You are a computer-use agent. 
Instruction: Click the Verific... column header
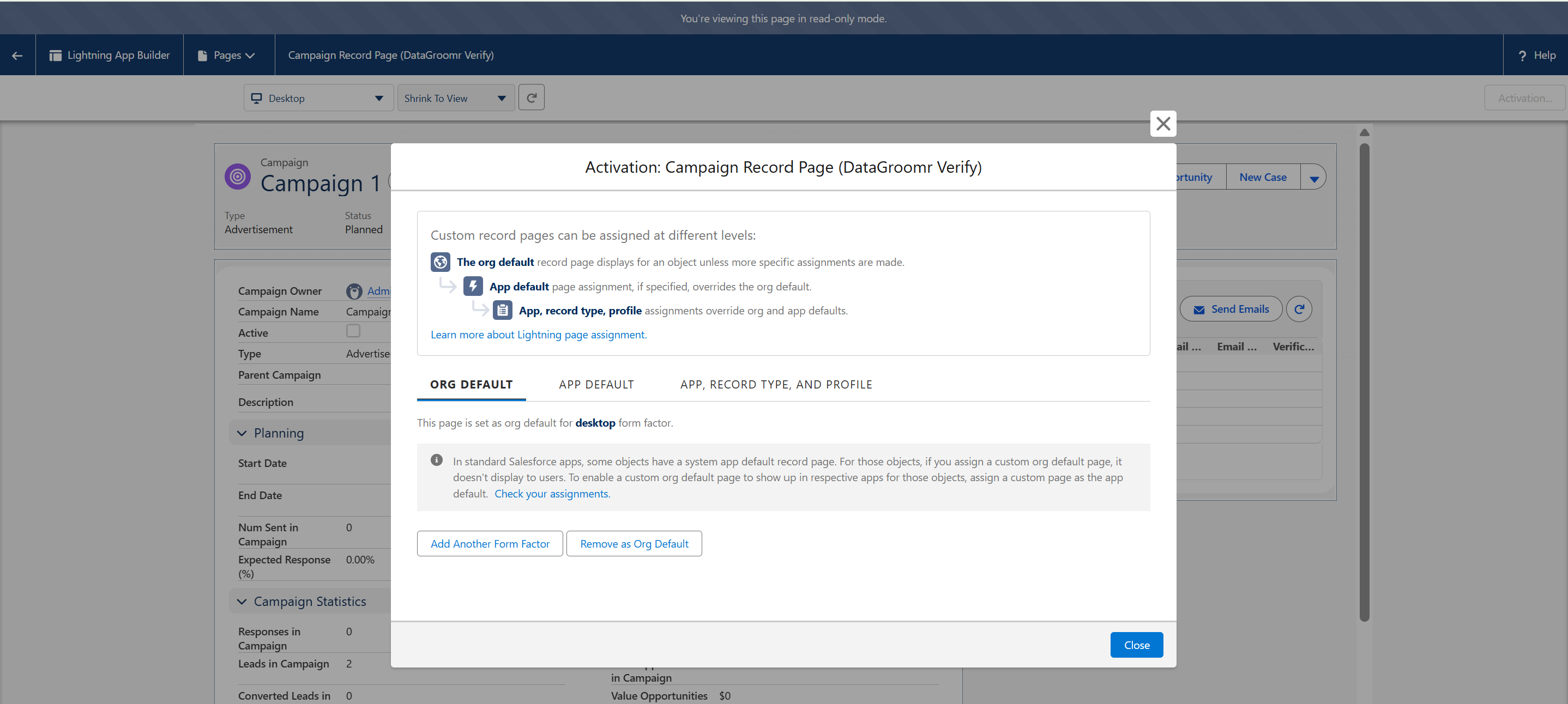1293,347
